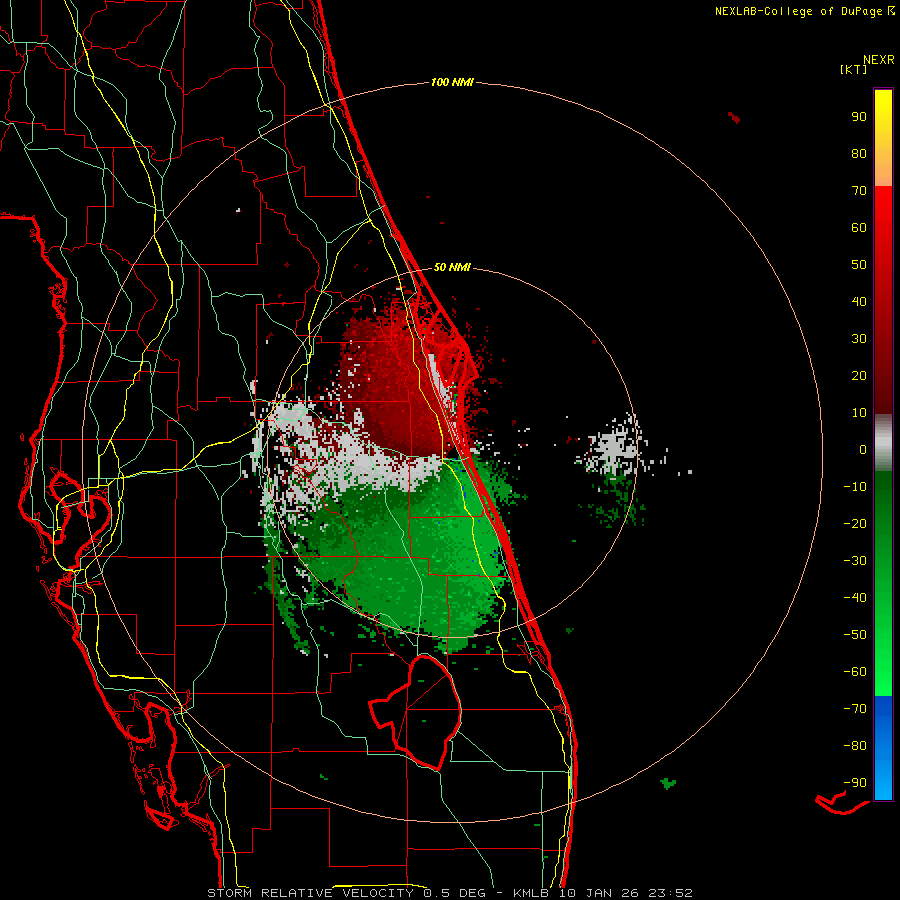Click the yellow top segment of the color bar
Image resolution: width=900 pixels, height=900 pixels.
point(883,138)
